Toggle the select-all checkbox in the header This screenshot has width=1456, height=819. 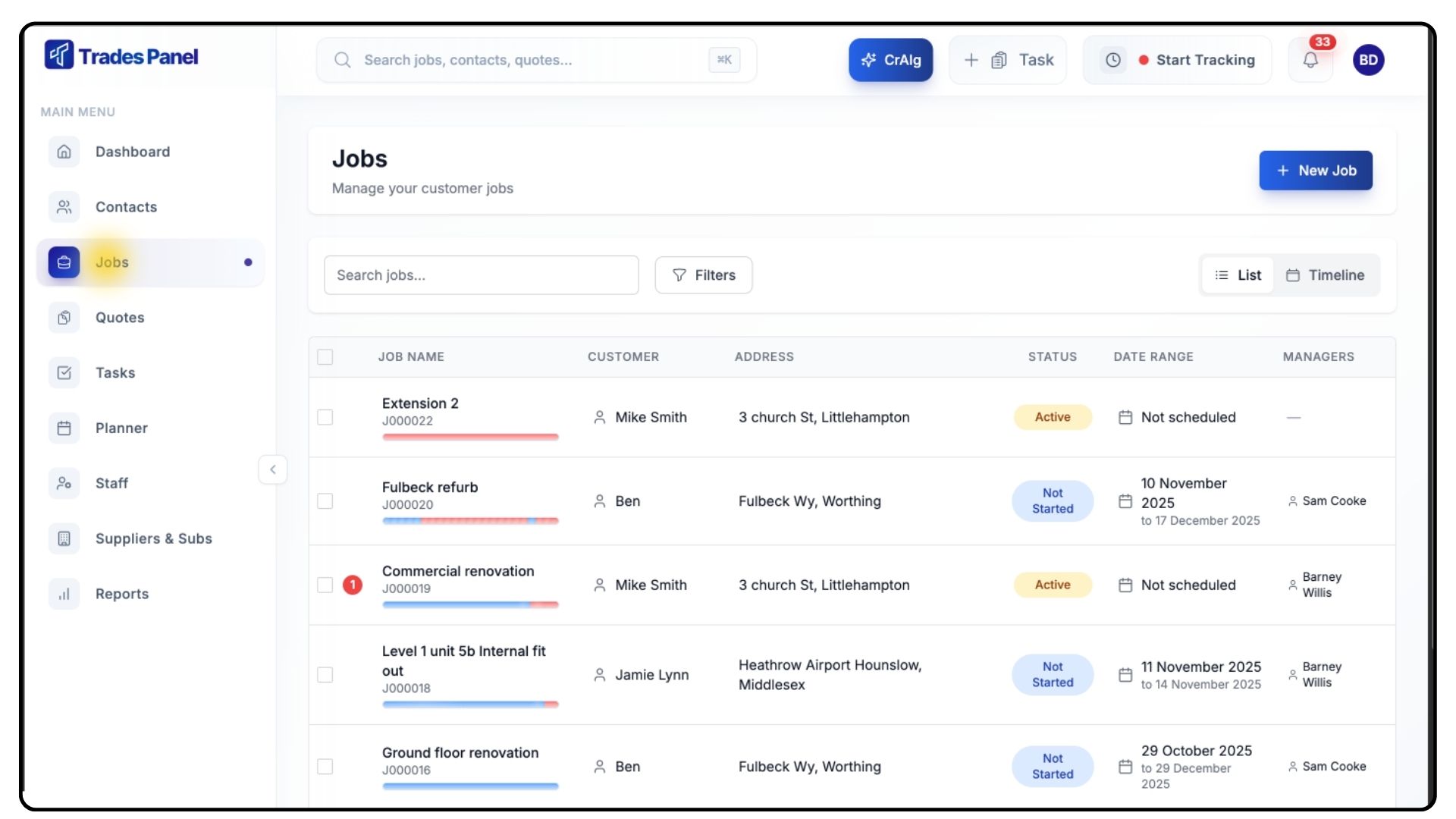325,356
